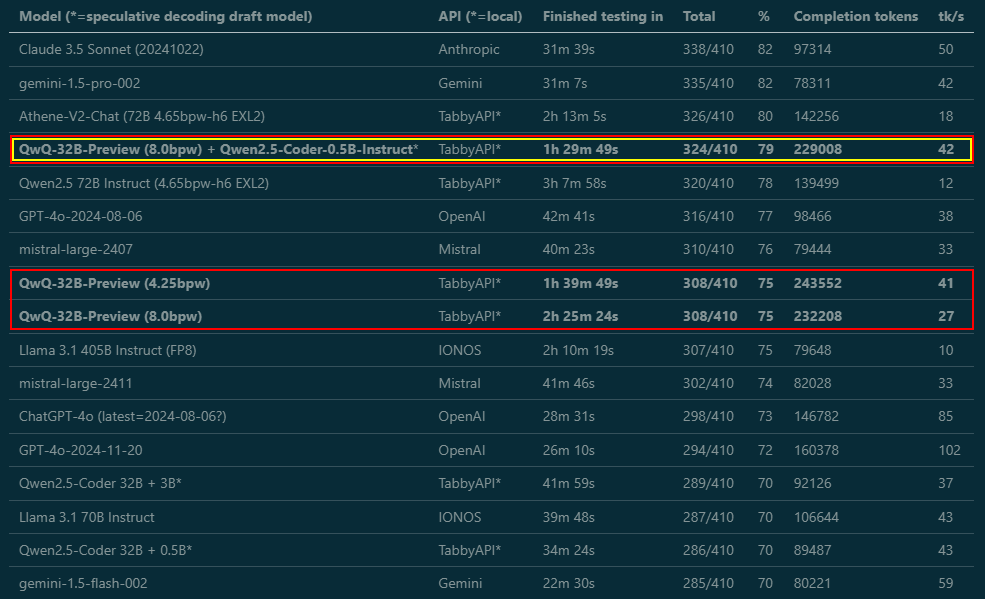Click the '320/410' total score cell

[708, 183]
